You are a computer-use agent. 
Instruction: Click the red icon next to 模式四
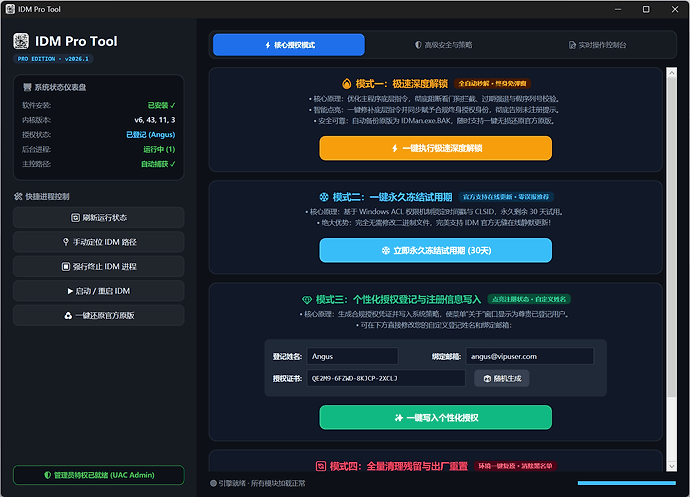[x=321, y=466]
